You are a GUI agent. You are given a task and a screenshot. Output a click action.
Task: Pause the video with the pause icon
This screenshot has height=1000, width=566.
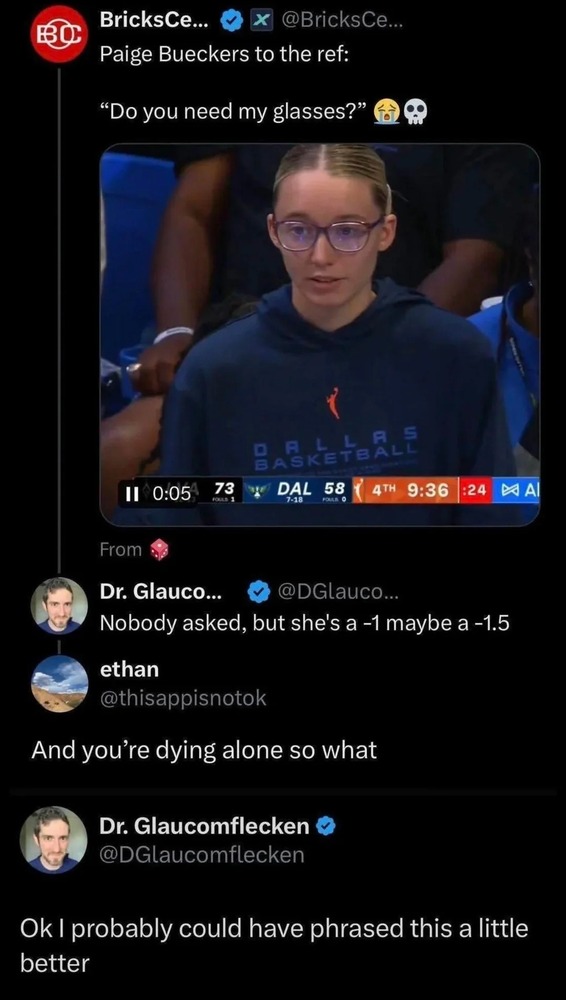tap(133, 492)
